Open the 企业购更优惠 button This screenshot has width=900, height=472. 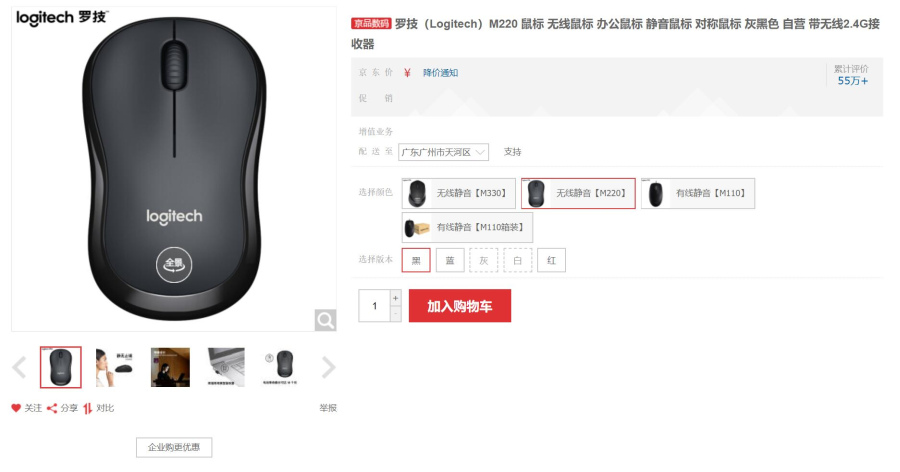[174, 447]
